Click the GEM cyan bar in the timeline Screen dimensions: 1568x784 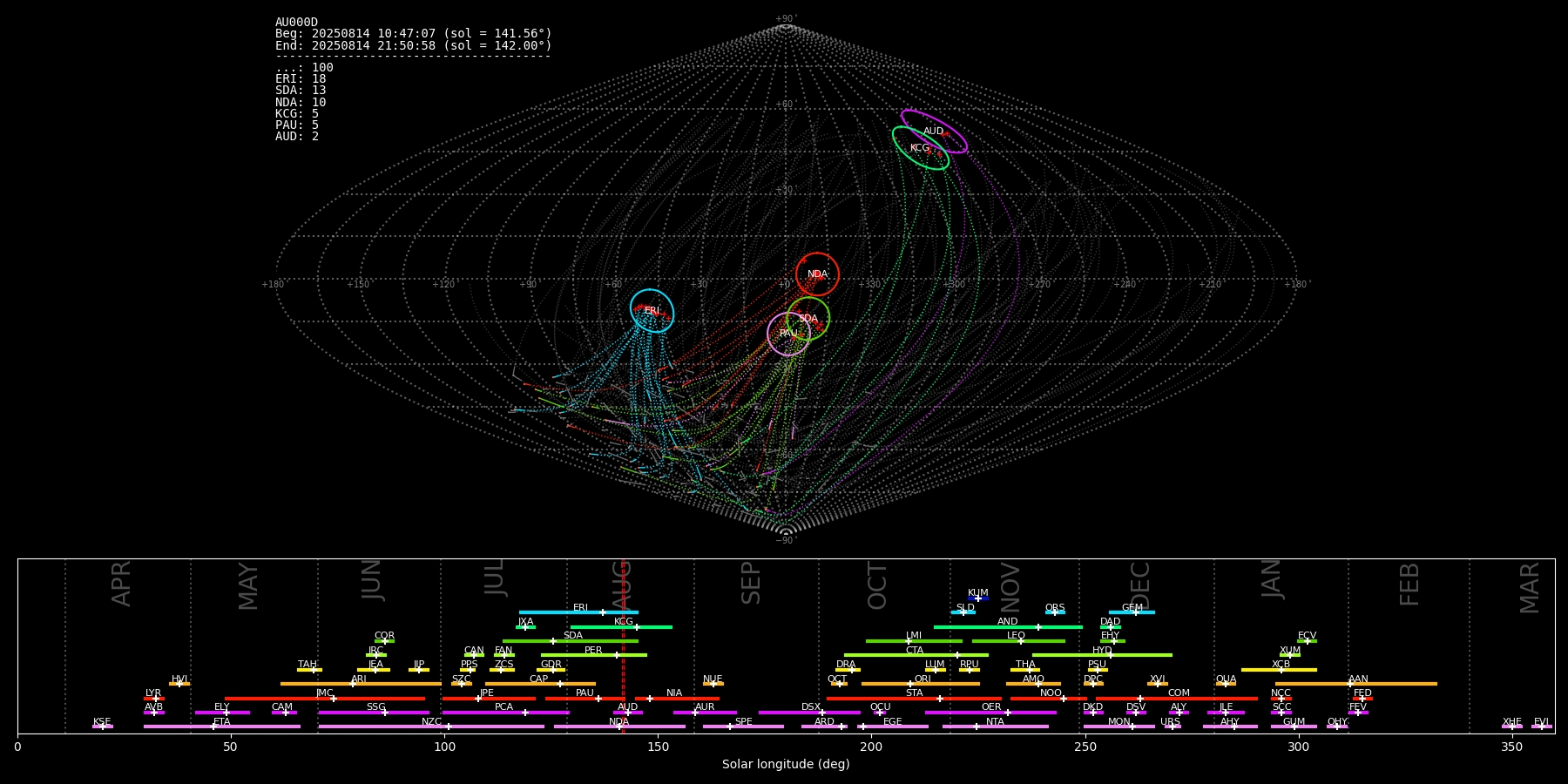tap(1132, 612)
